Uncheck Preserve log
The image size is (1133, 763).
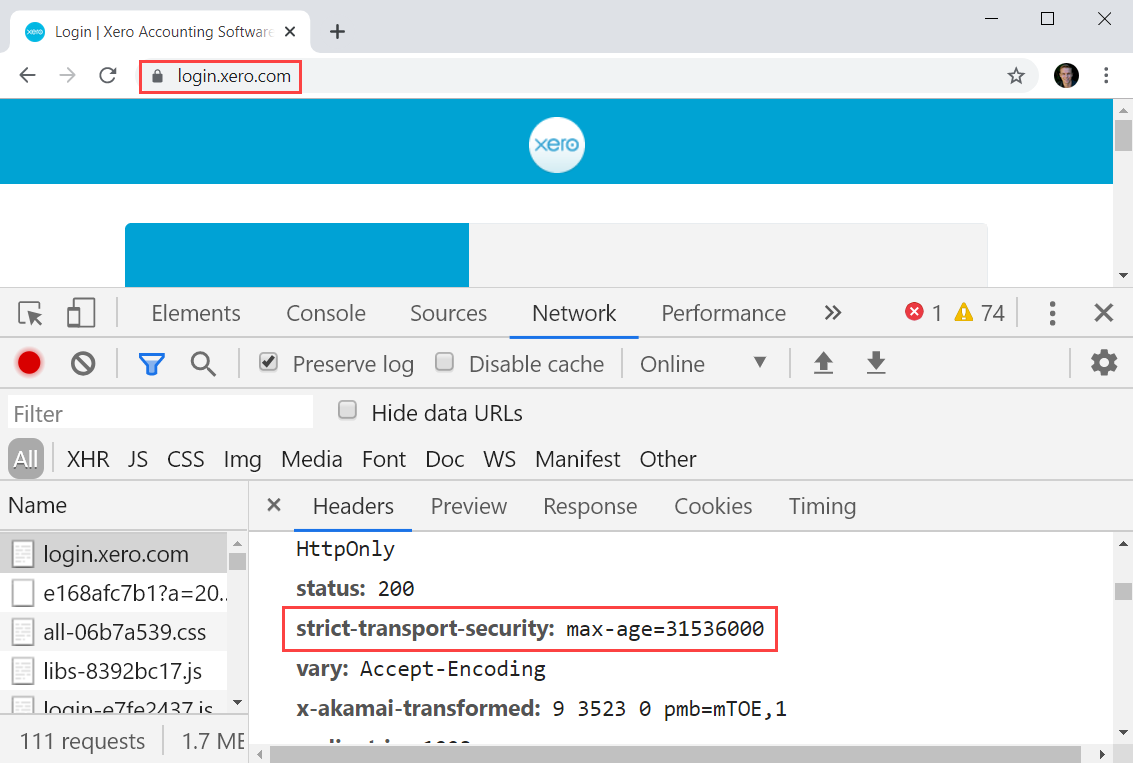(268, 362)
